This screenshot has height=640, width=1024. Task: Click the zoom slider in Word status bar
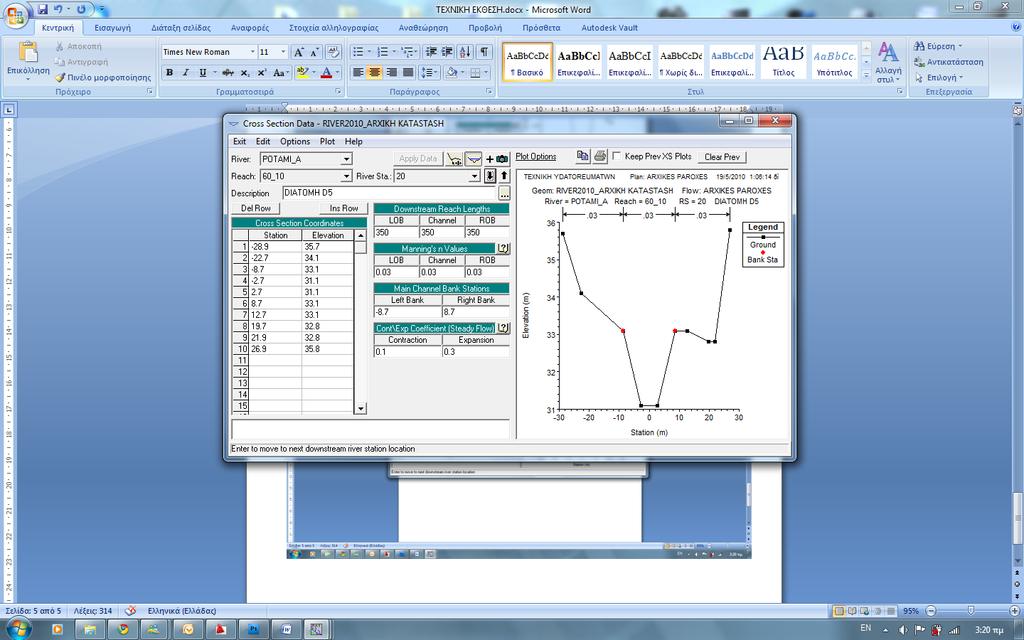tap(971, 611)
